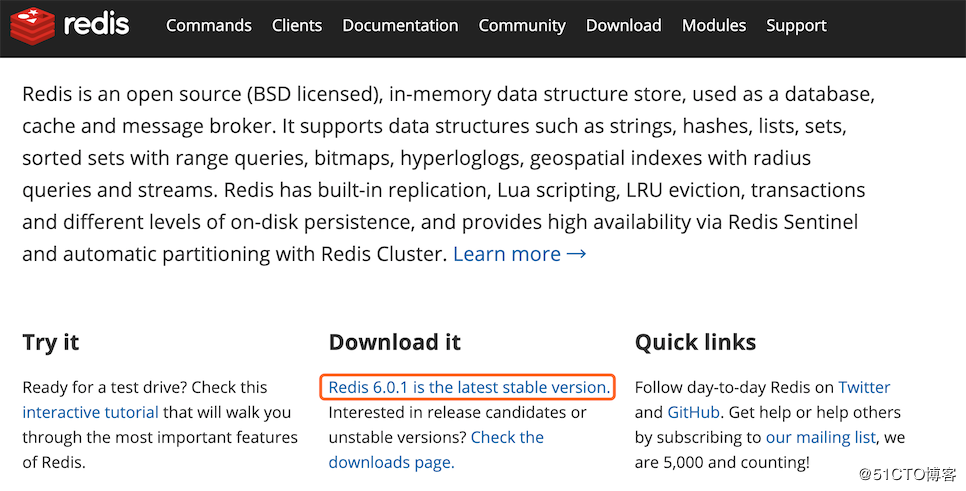Viewport: 966px width, 491px height.
Task: Click the Try it heading
Action: 51,343
